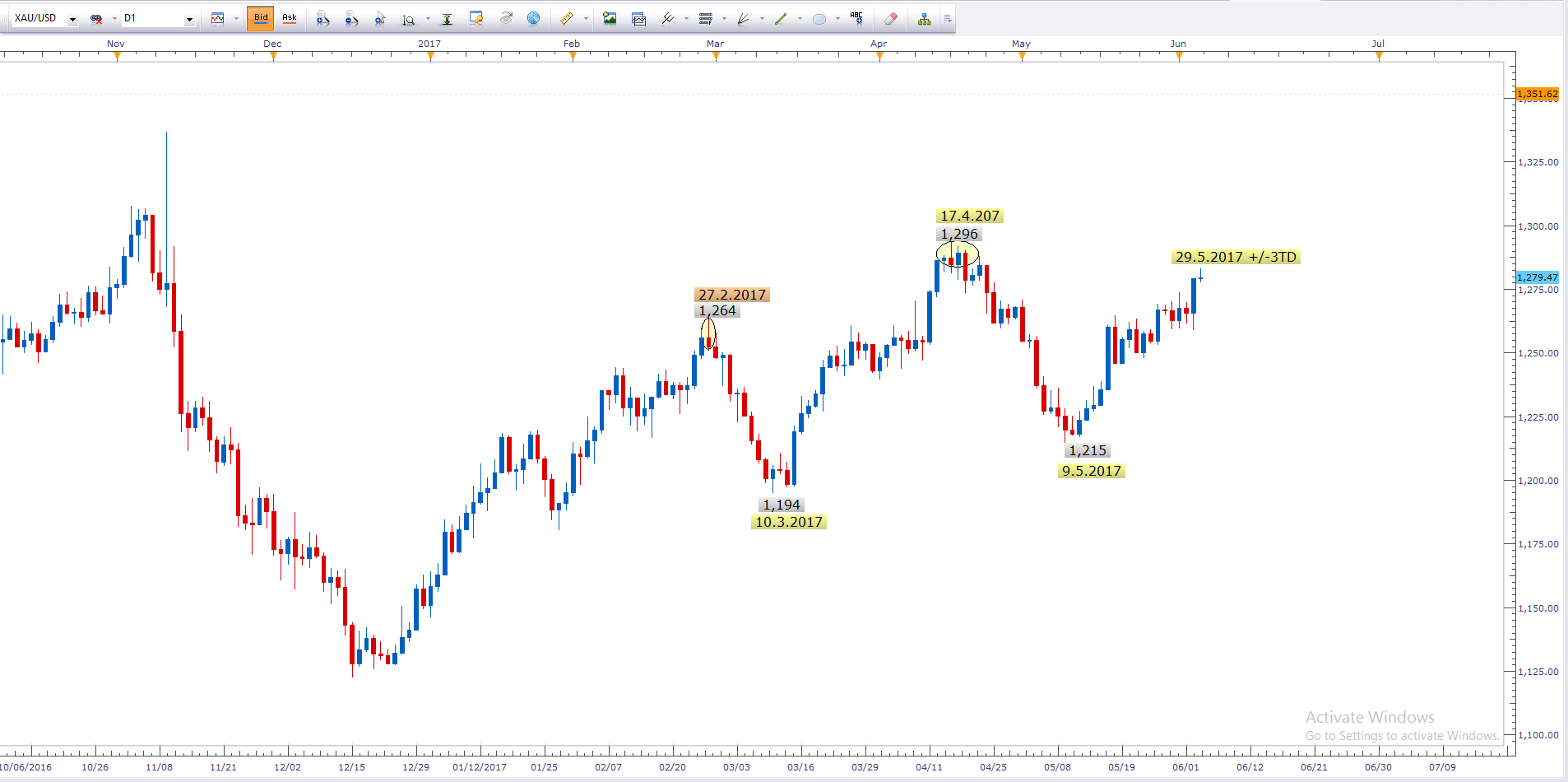Click the orange 1,351.62 price tag
The height and width of the screenshot is (782, 1568).
coord(1537,94)
